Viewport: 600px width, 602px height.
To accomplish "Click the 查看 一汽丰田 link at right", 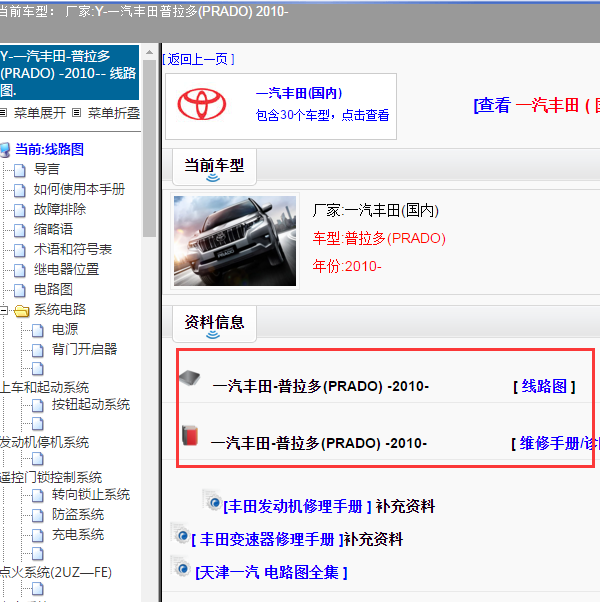I will pyautogui.click(x=537, y=105).
